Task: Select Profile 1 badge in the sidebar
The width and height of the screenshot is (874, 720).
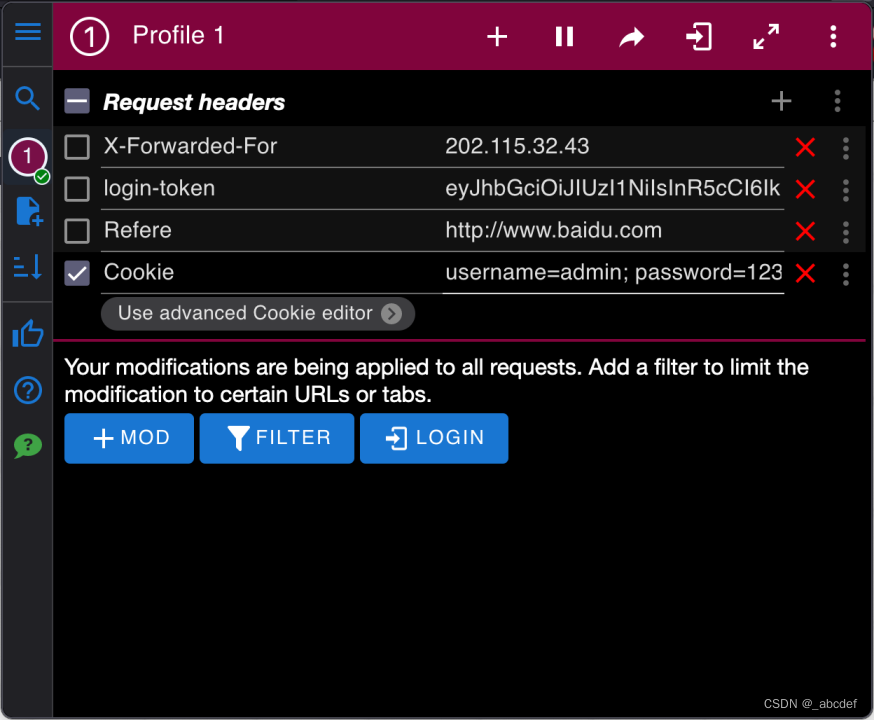Action: [x=27, y=157]
